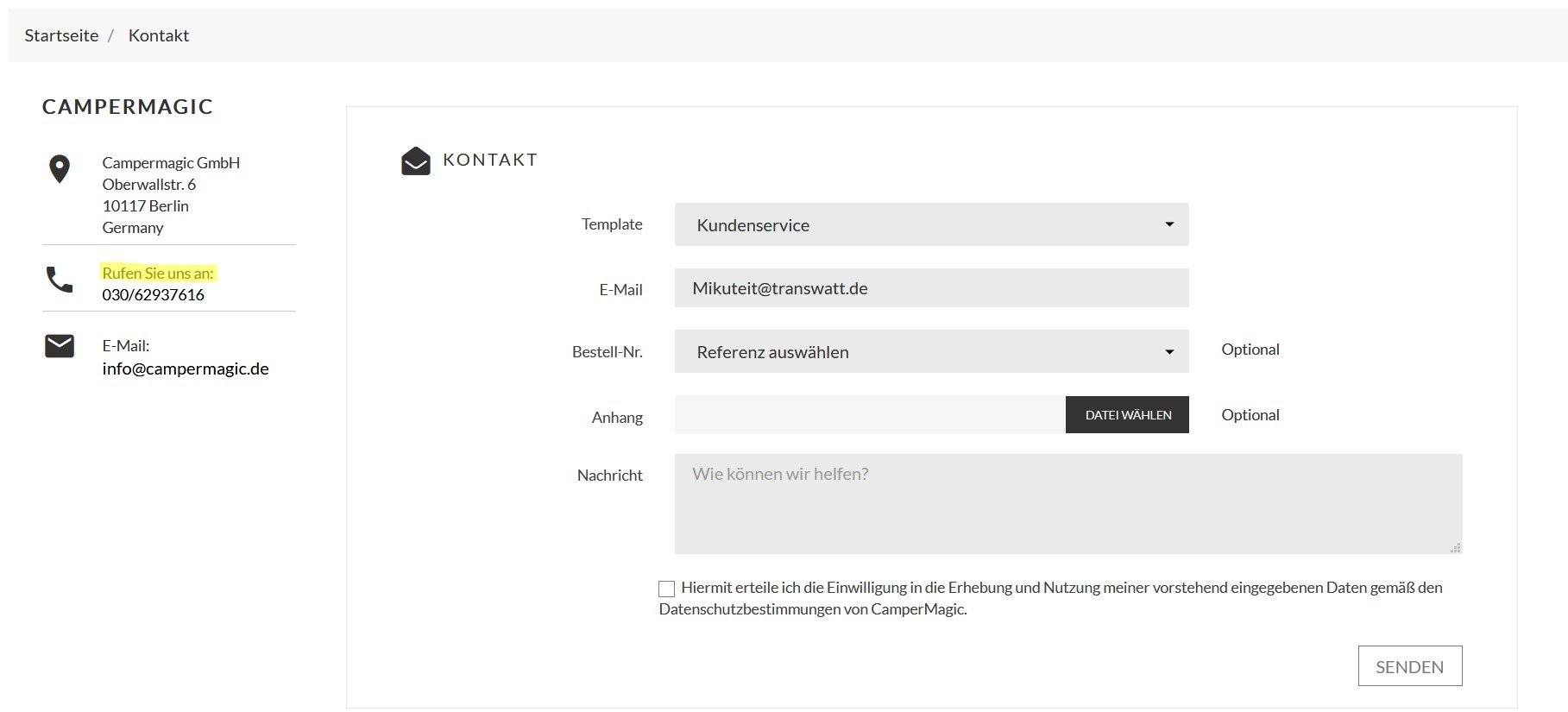Click the phone number 030/62937616
1568x712 pixels.
[154, 294]
